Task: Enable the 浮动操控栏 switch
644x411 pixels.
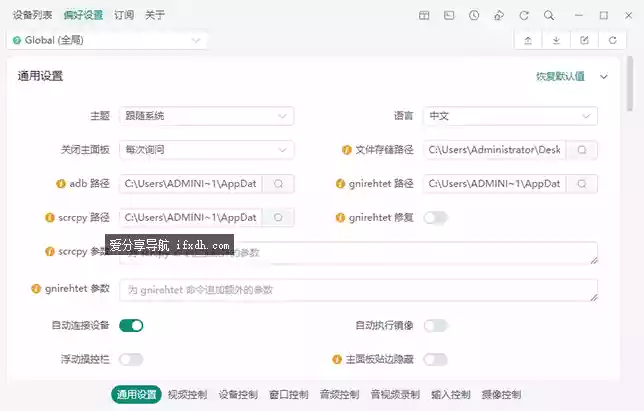Action: (x=131, y=360)
